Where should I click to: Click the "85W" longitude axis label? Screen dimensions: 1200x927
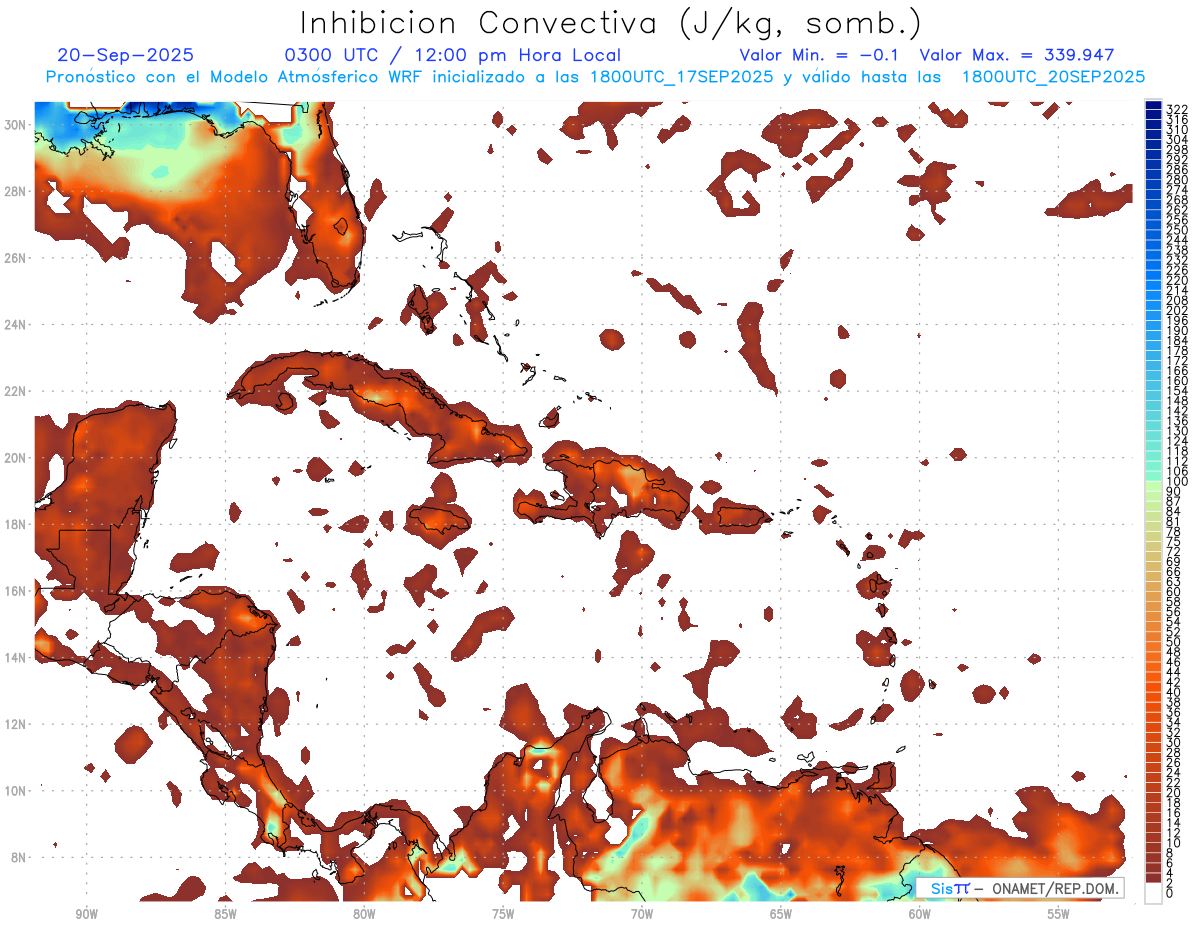point(225,914)
